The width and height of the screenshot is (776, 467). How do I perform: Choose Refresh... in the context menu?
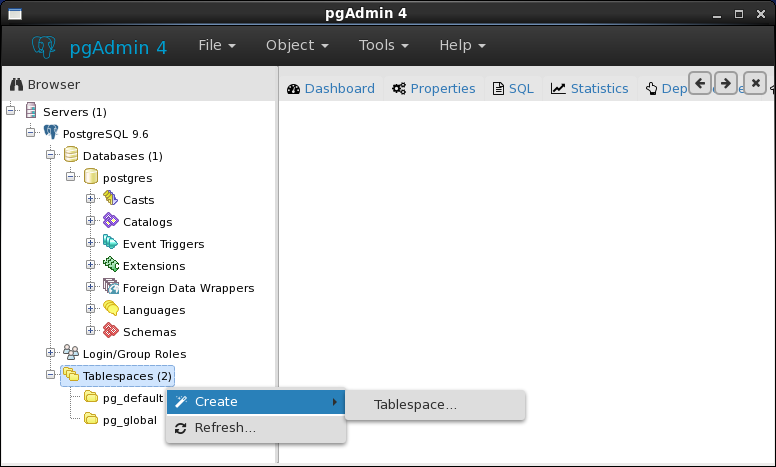pos(255,428)
